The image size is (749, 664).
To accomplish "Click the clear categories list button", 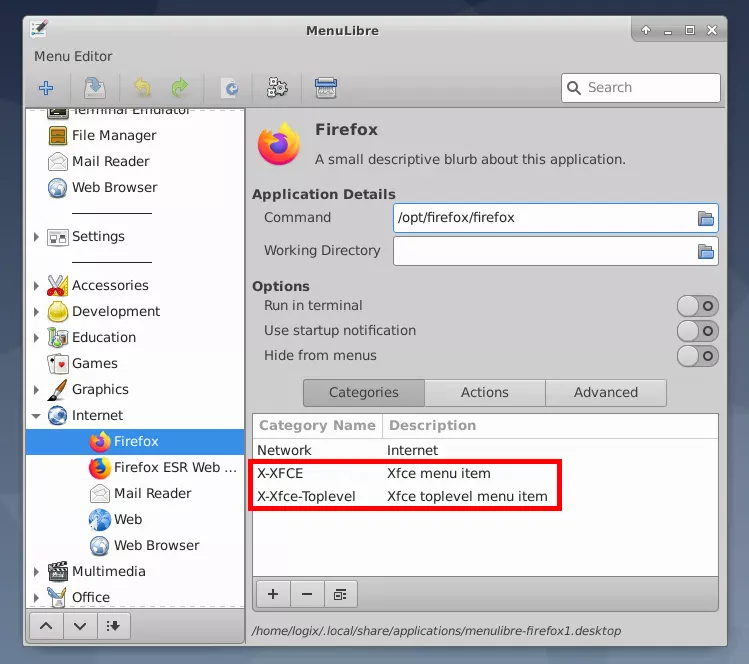I will pyautogui.click(x=341, y=594).
